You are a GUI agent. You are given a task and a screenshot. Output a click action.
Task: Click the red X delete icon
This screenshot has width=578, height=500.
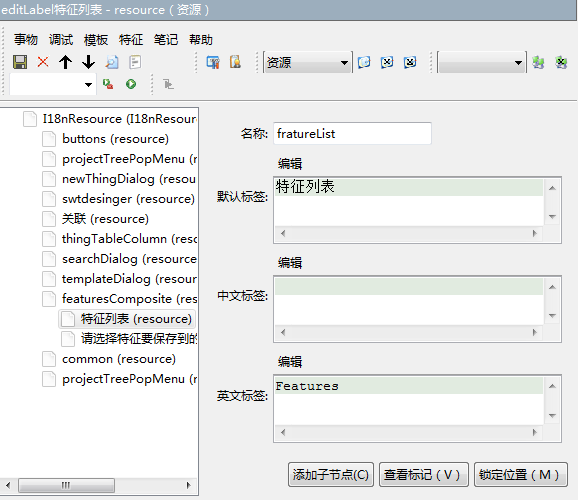pos(43,62)
